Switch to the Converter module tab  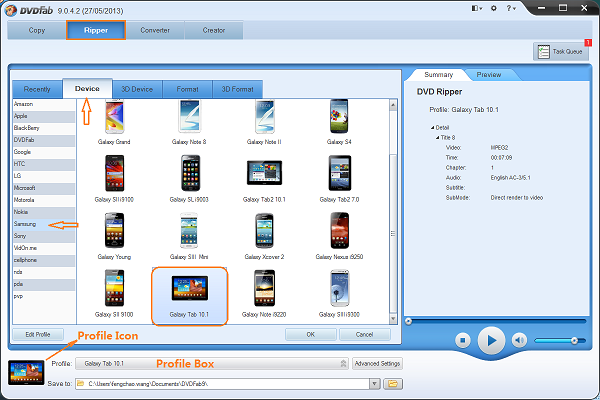(155, 30)
